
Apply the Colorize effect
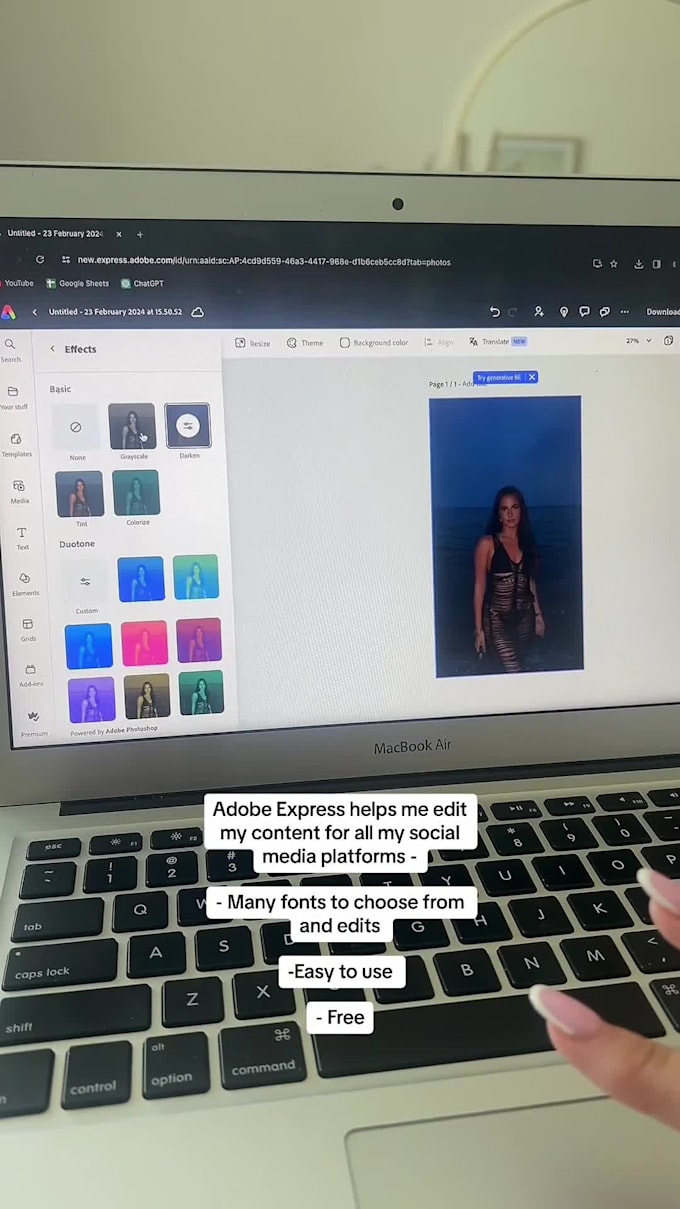[136, 493]
